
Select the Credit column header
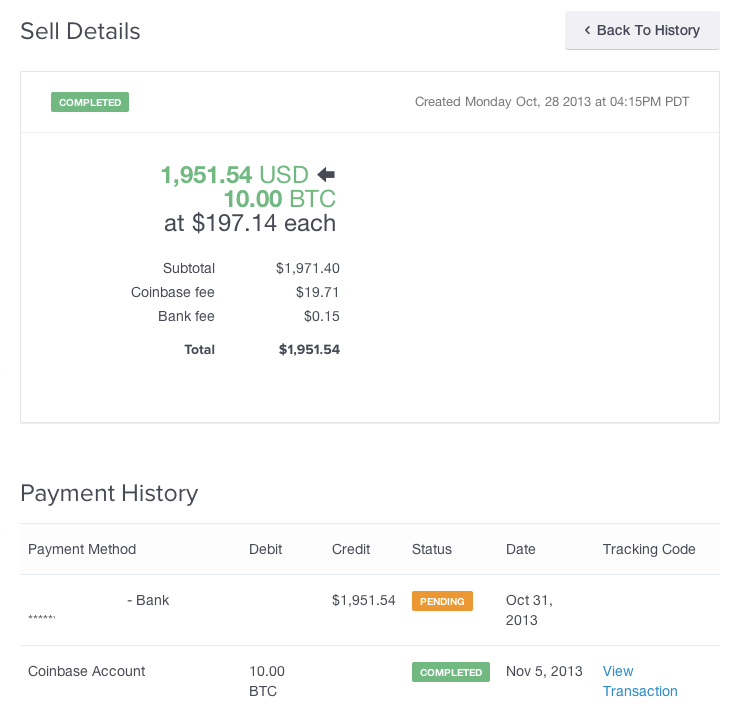(x=351, y=549)
